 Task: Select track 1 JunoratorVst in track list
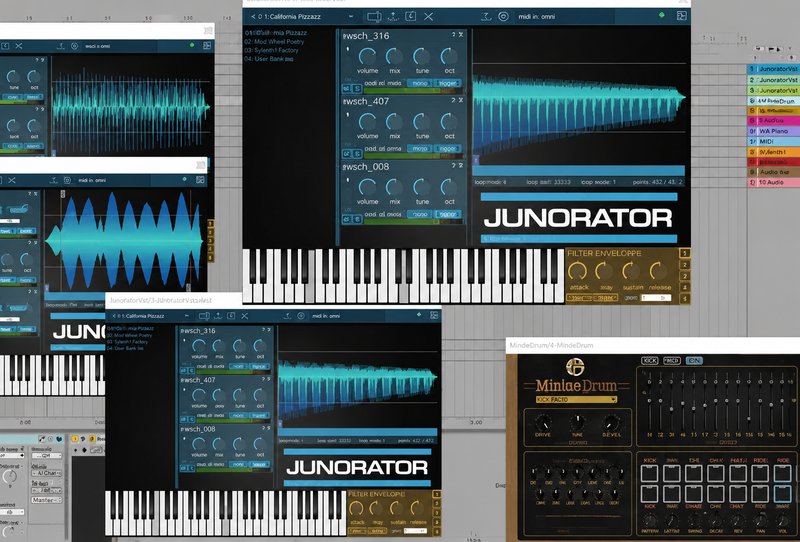[773, 69]
